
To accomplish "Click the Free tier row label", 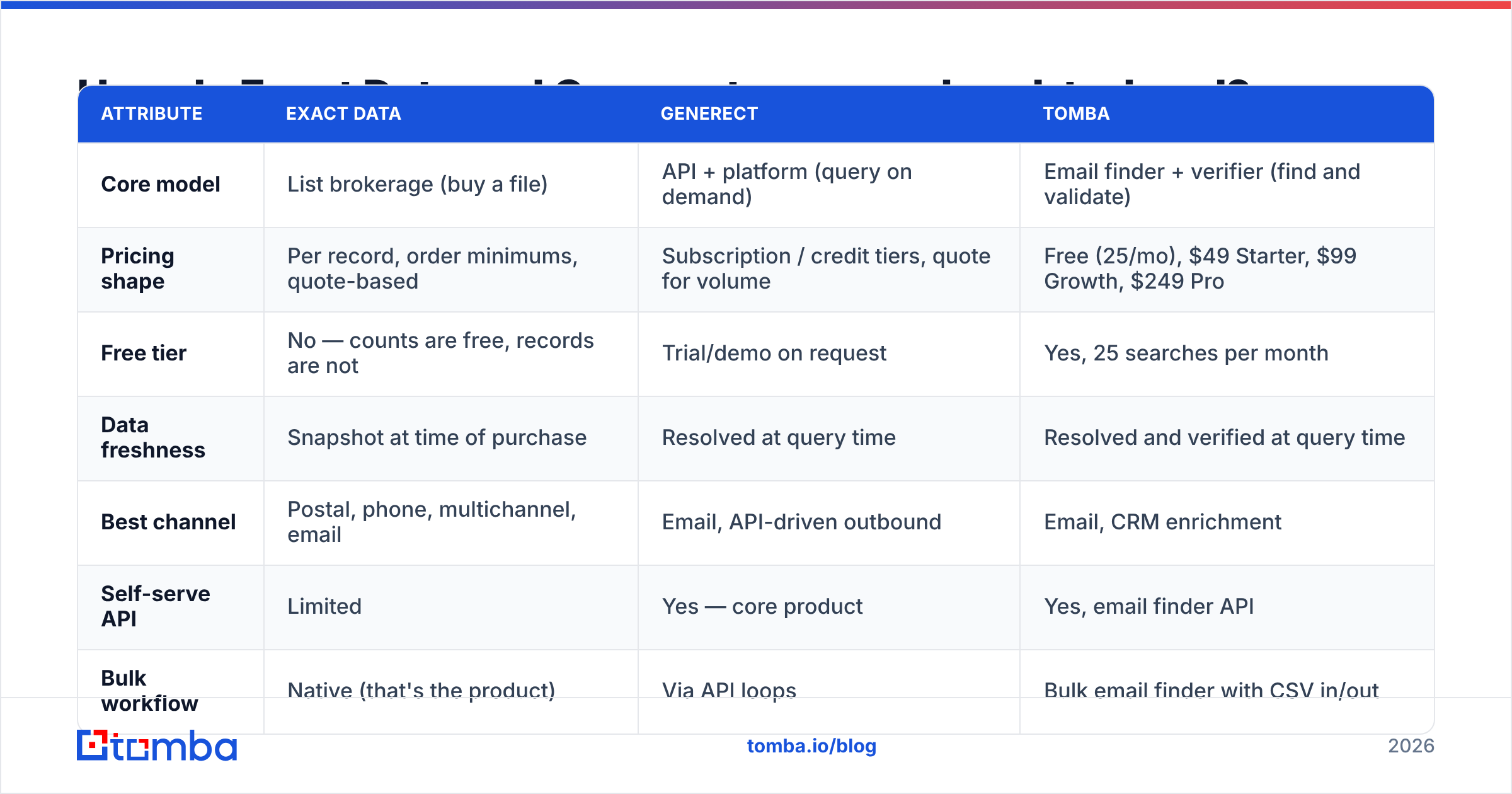I will tap(144, 353).
